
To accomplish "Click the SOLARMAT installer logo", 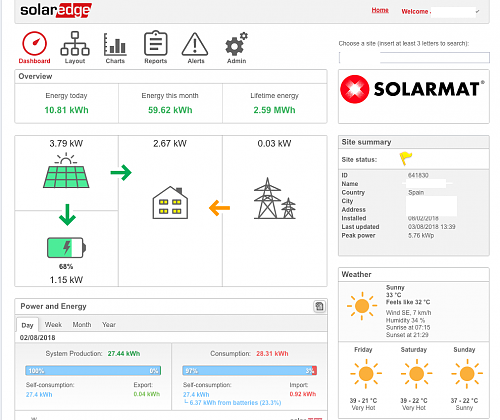I will tap(413, 89).
